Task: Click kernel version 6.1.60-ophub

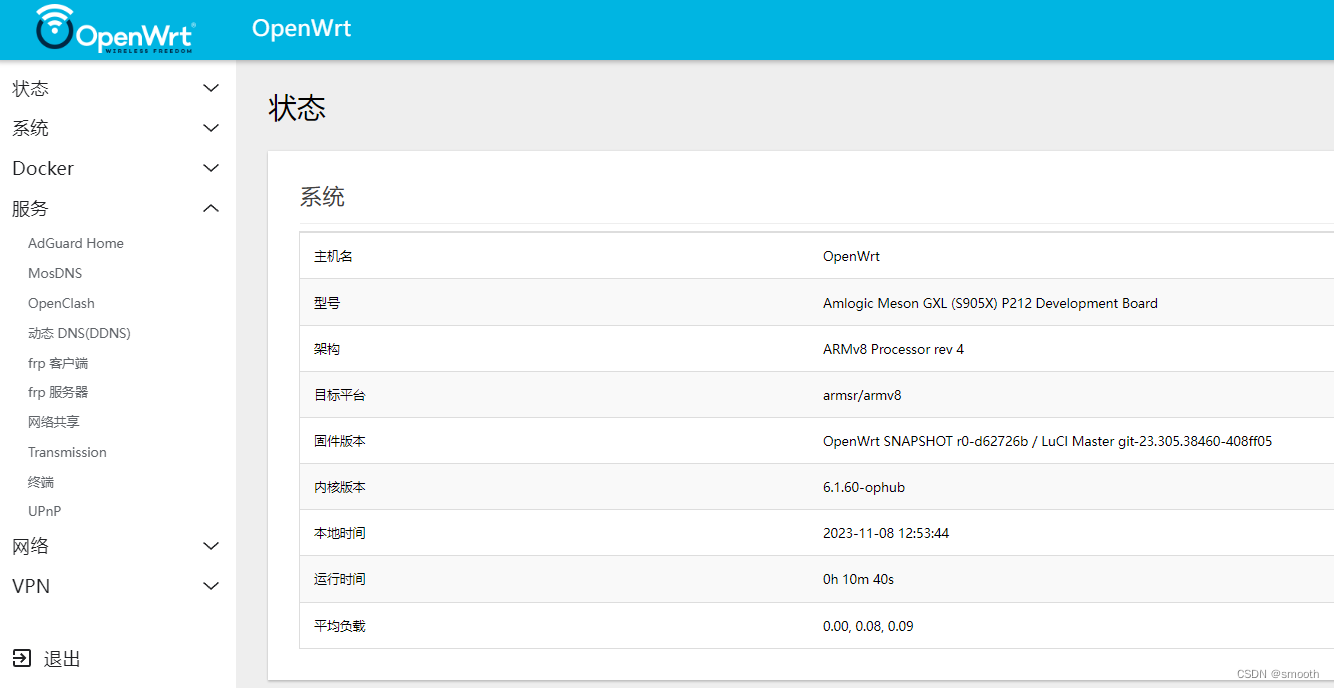Action: 864,487
